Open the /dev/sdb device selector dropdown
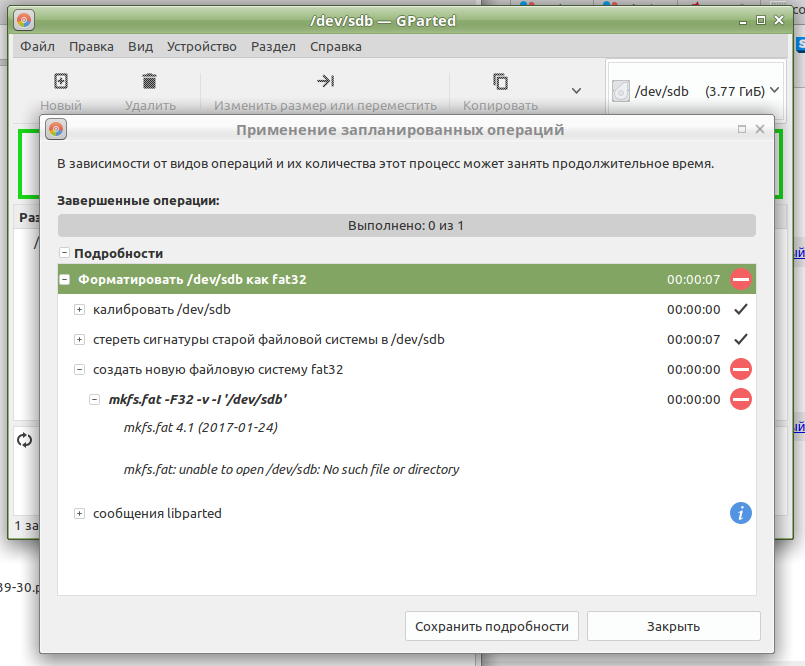 tap(694, 91)
